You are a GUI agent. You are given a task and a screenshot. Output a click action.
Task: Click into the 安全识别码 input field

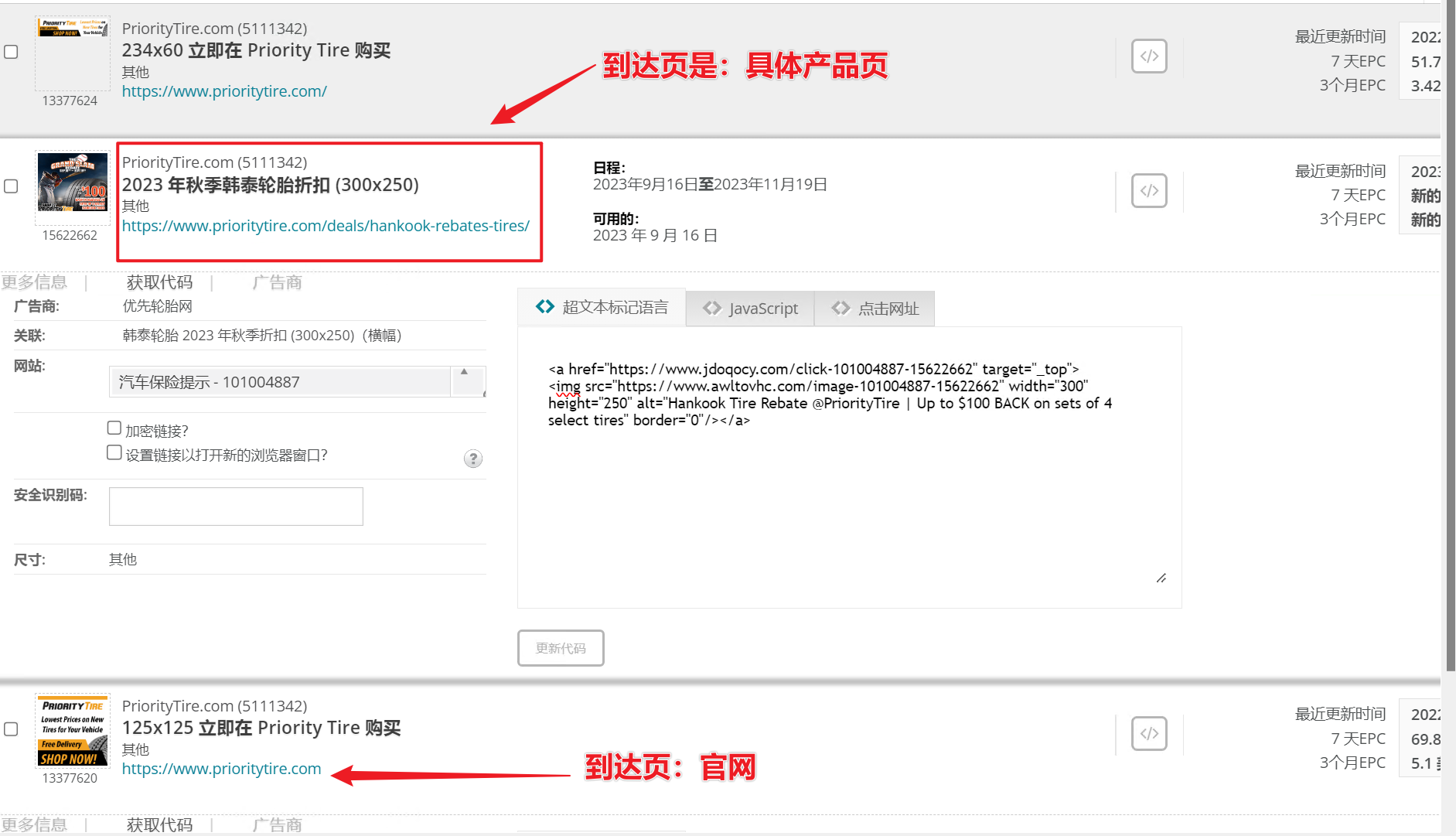click(x=236, y=507)
